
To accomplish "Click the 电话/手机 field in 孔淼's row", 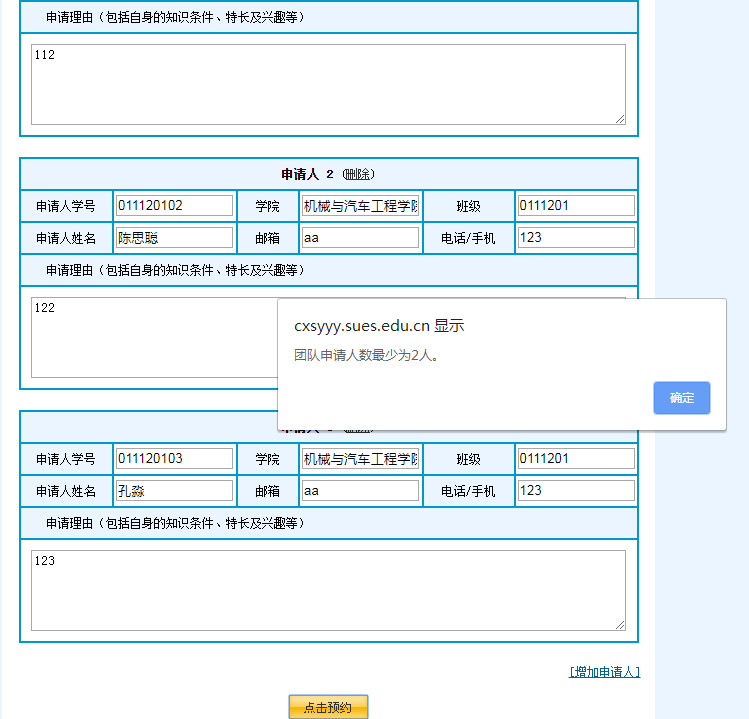I will (x=576, y=491).
